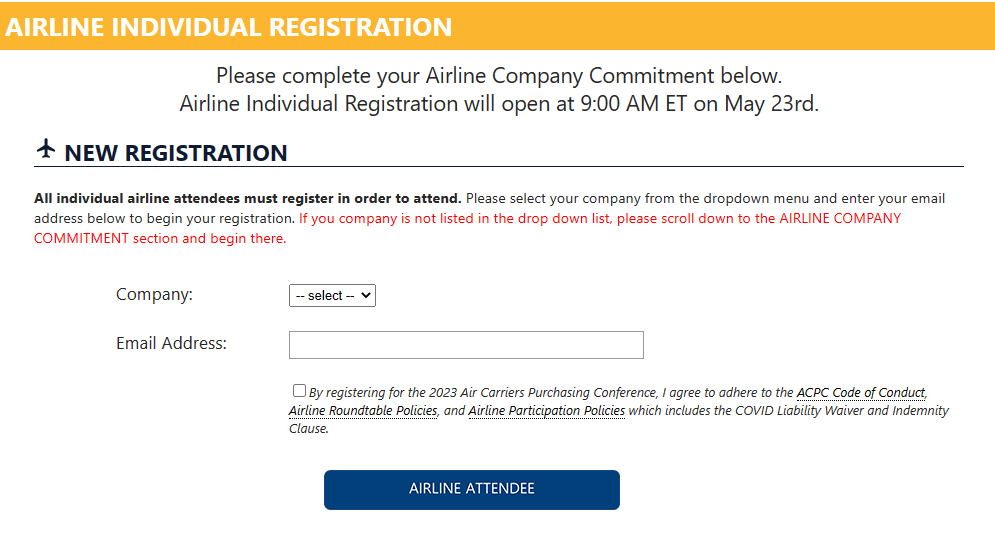Submit with the AIRLINE ATTENDEE button
This screenshot has height=534, width=995.
click(471, 490)
